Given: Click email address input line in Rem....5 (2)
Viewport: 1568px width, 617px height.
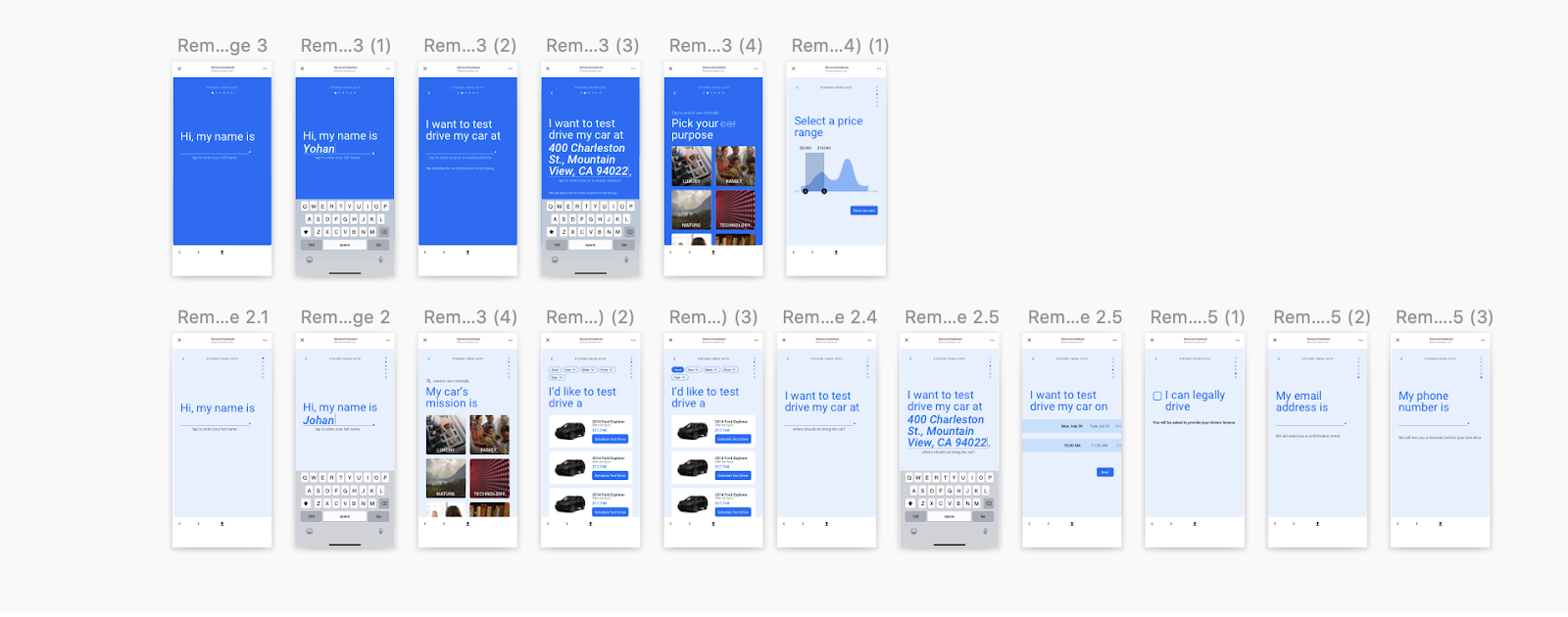Looking at the screenshot, I should (1311, 424).
